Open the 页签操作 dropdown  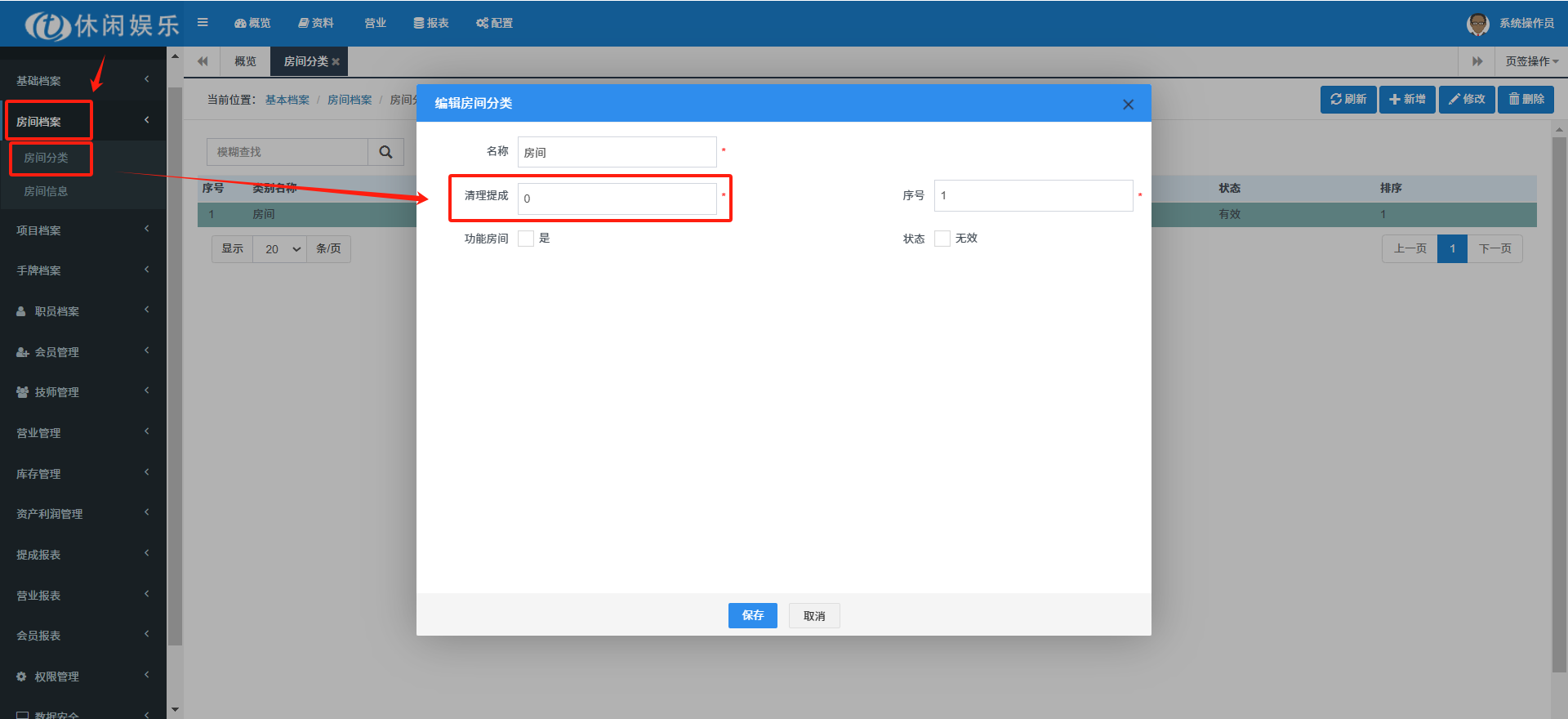point(1531,61)
